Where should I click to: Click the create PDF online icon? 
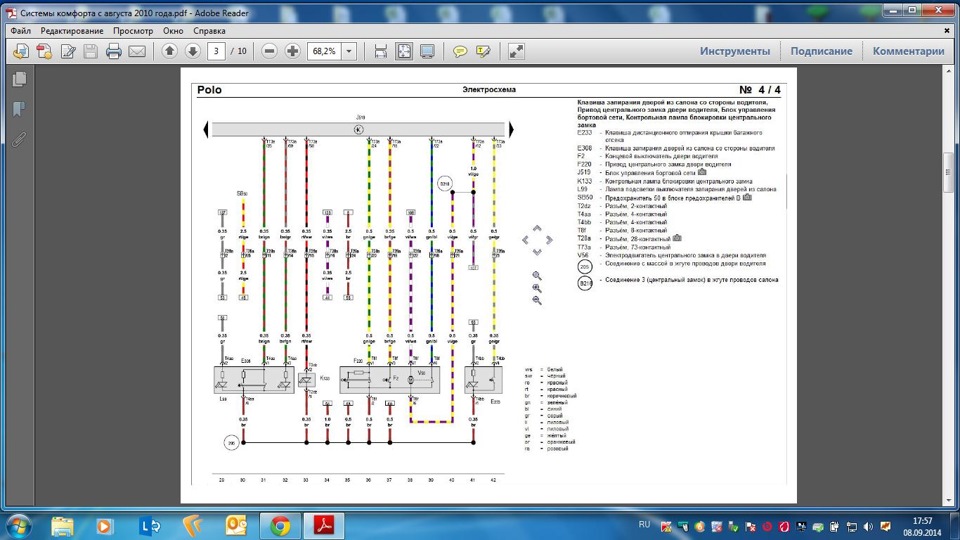(21, 51)
